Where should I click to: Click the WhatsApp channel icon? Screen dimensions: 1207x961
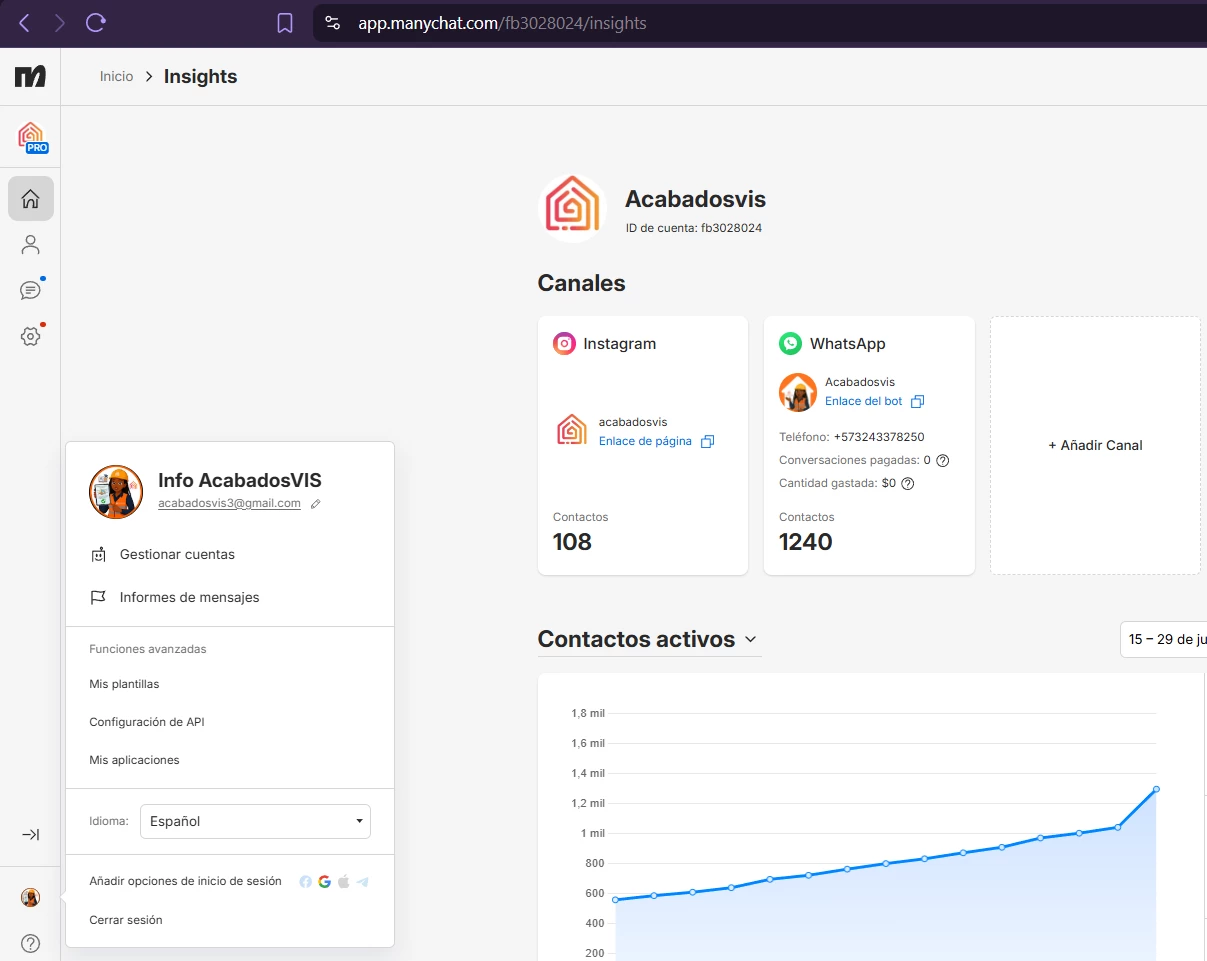pos(791,344)
